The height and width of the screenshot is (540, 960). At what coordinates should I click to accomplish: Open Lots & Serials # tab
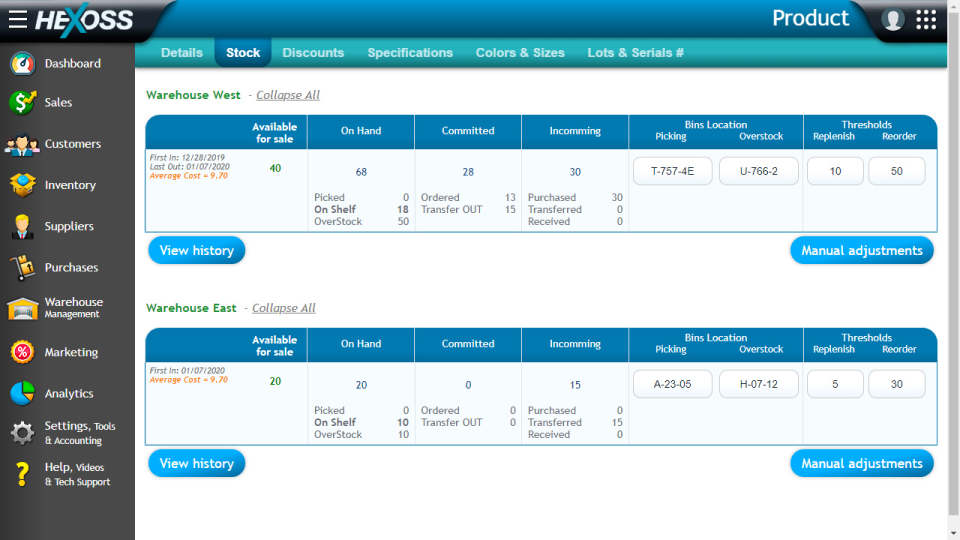point(636,53)
